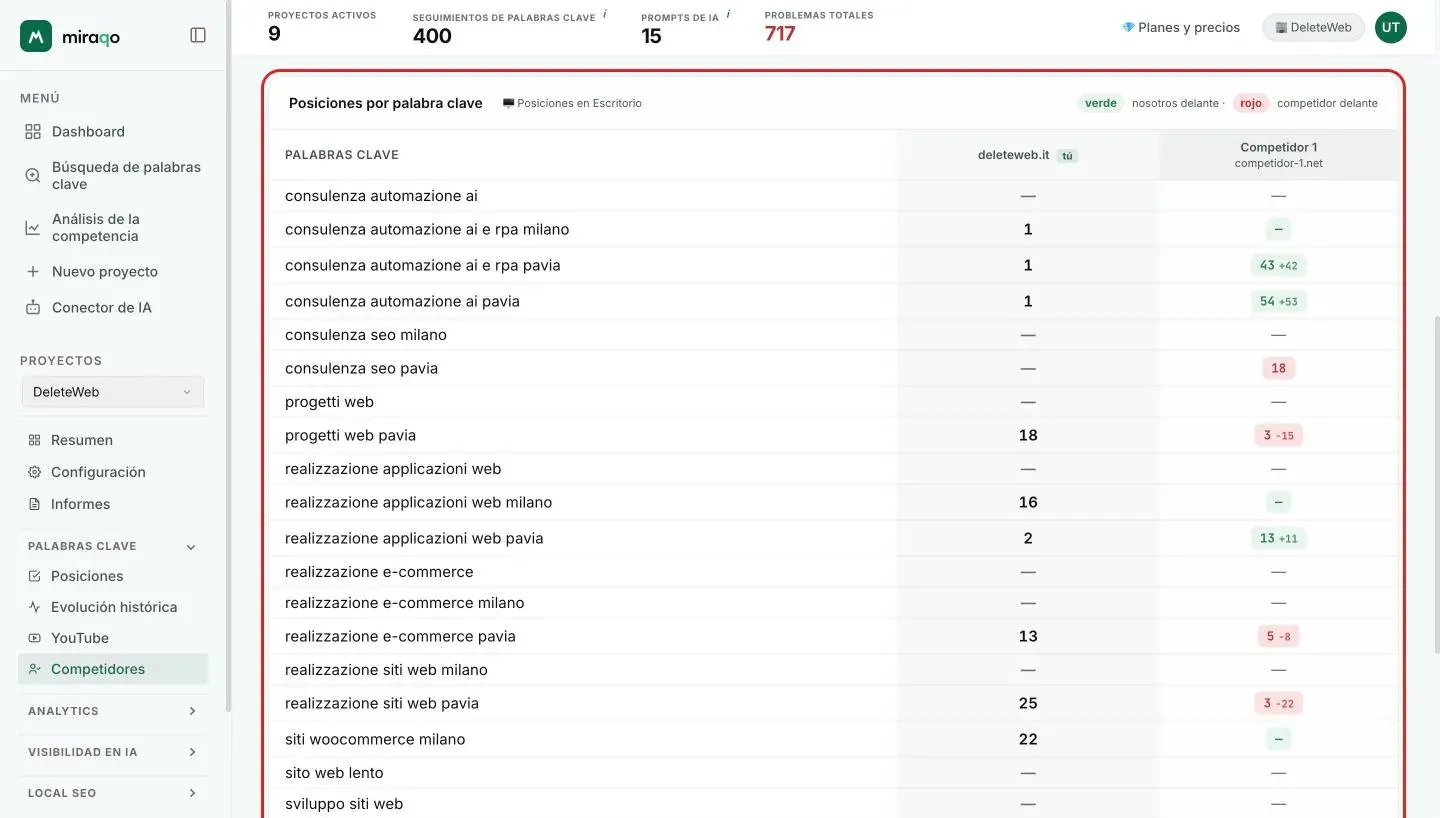The image size is (1440, 818).
Task: Click Nuevo proyecto in the menu
Action: point(105,272)
